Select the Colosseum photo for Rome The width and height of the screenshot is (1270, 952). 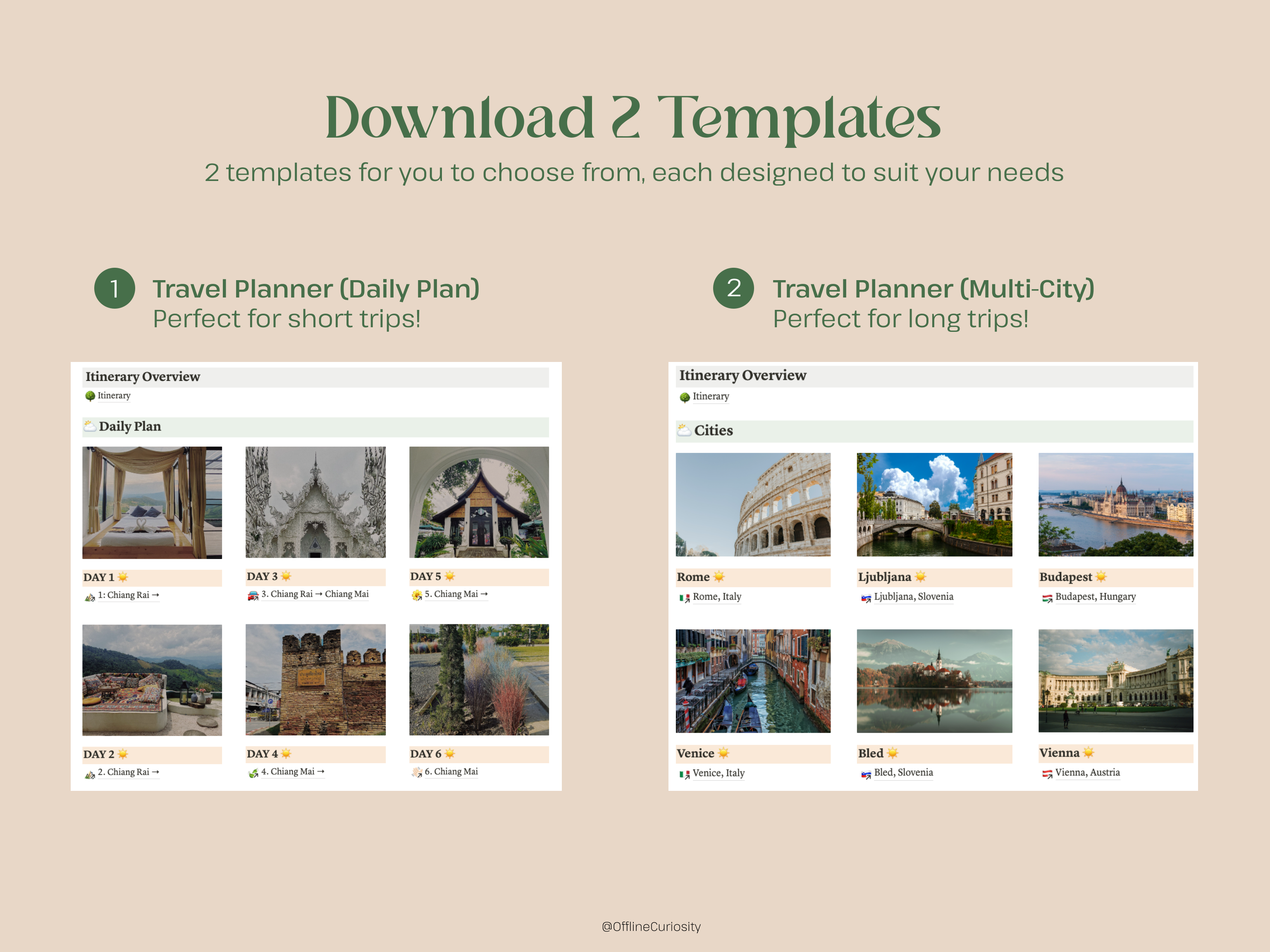coord(753,505)
